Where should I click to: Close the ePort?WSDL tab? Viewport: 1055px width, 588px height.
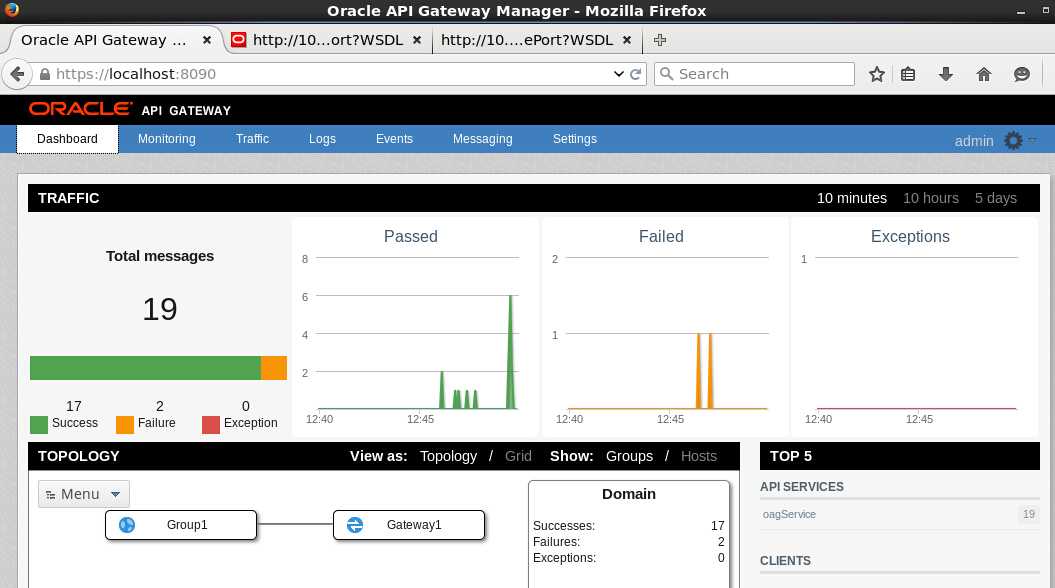tap(627, 40)
